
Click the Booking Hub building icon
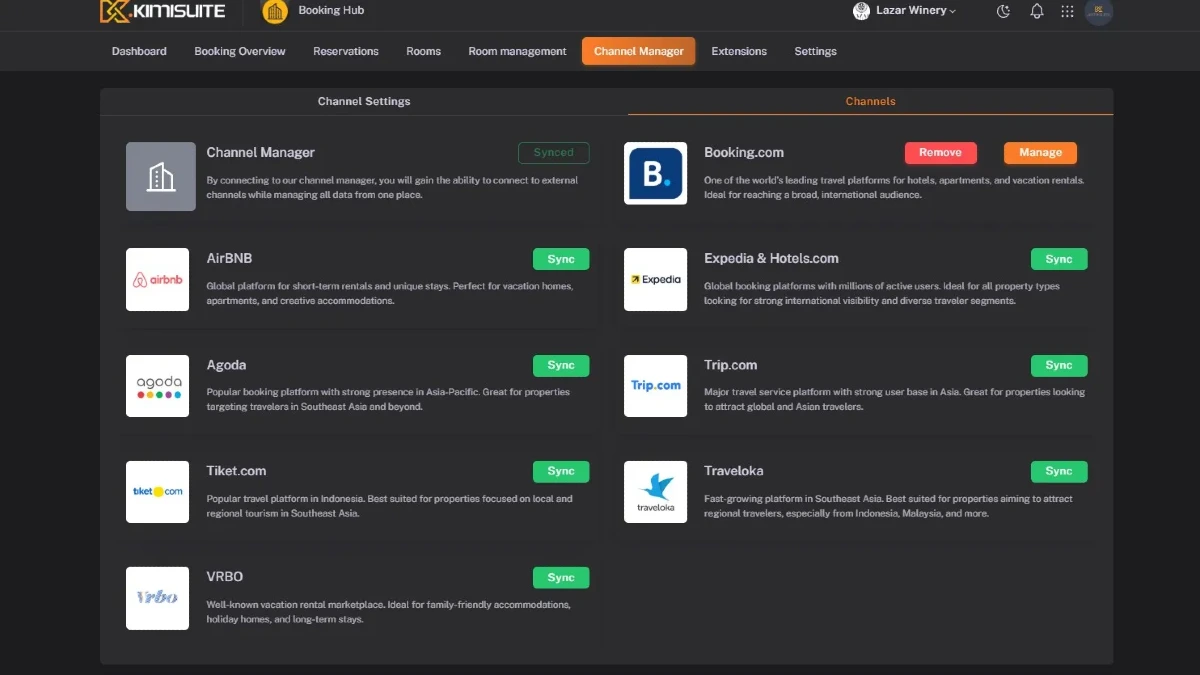pos(275,11)
